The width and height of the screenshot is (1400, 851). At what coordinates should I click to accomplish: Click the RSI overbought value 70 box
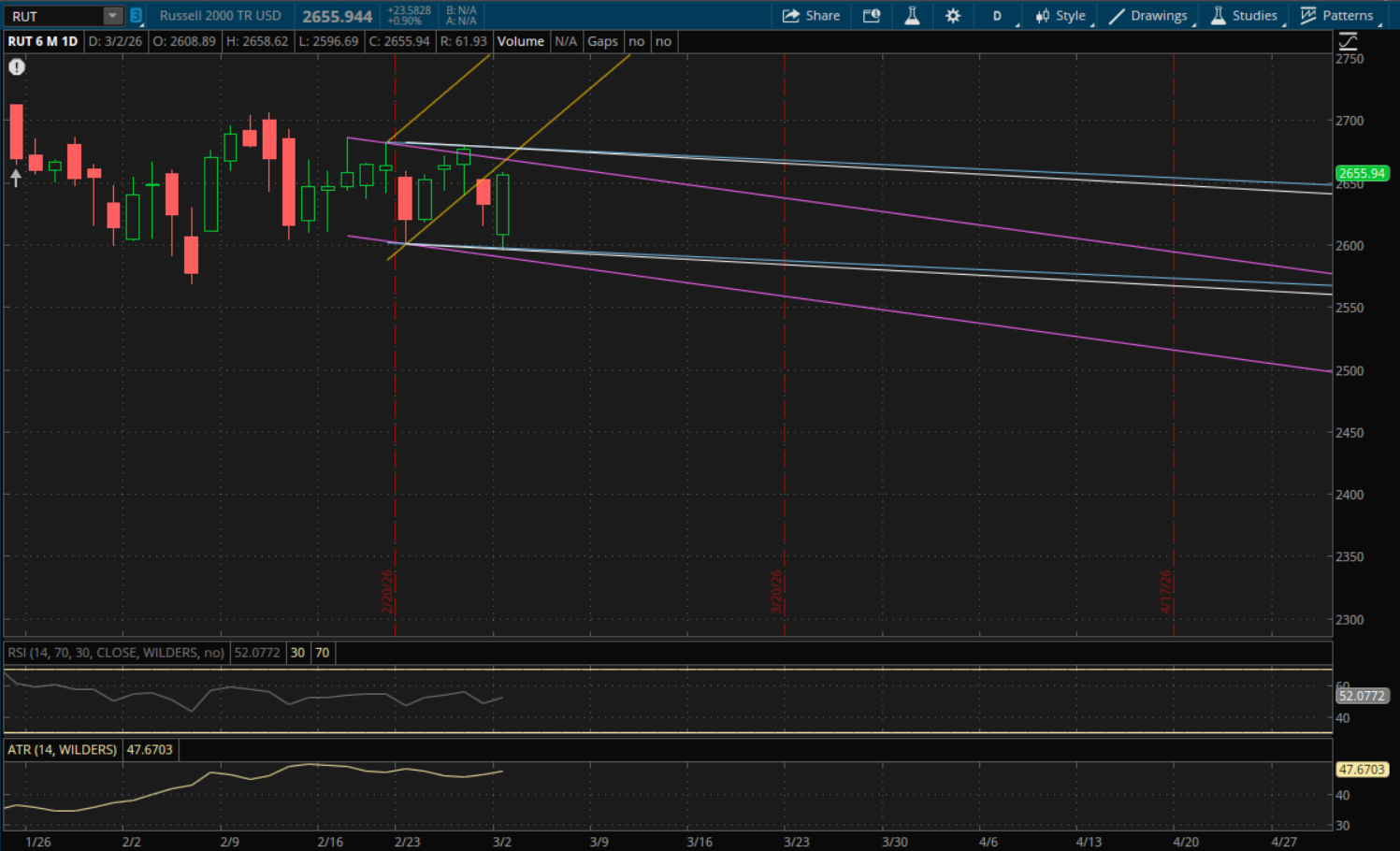[x=323, y=653]
